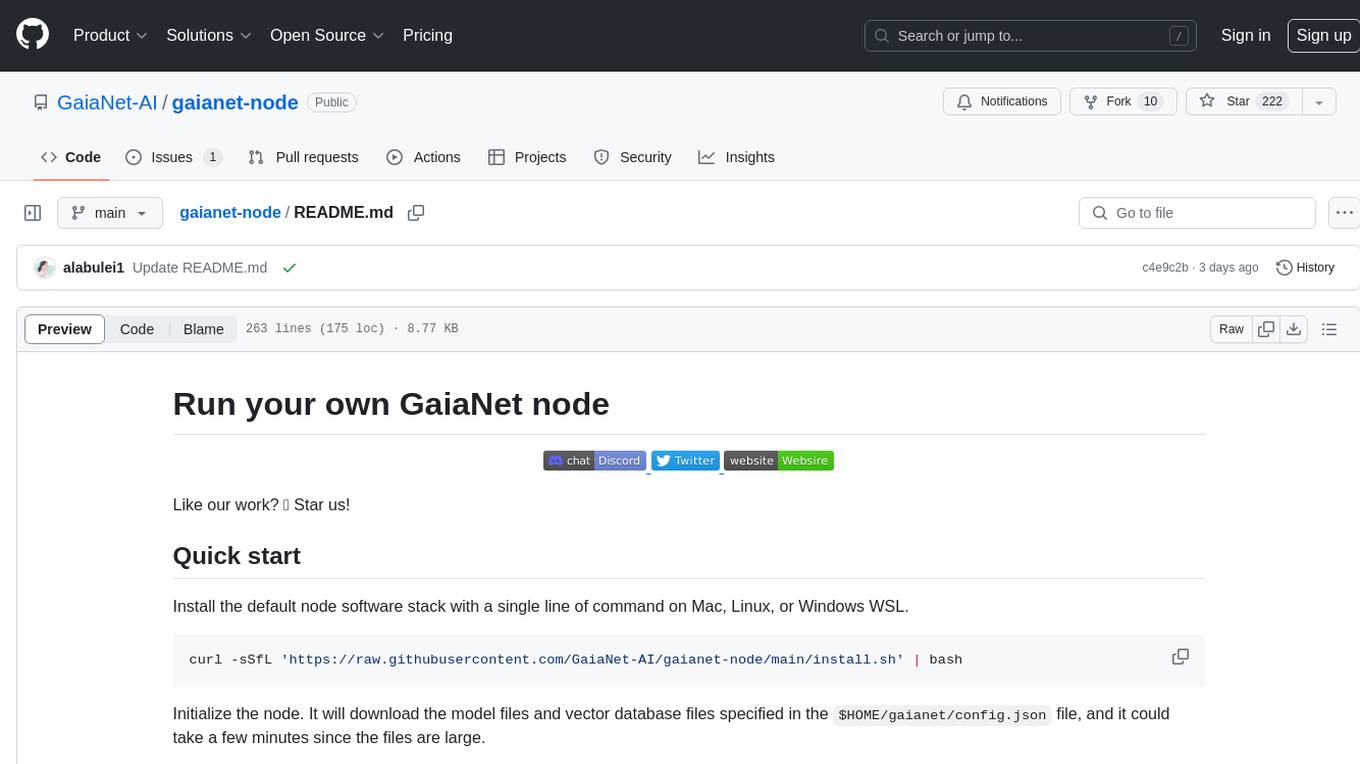The width and height of the screenshot is (1360, 764).
Task: Select the Code view
Action: pos(137,329)
